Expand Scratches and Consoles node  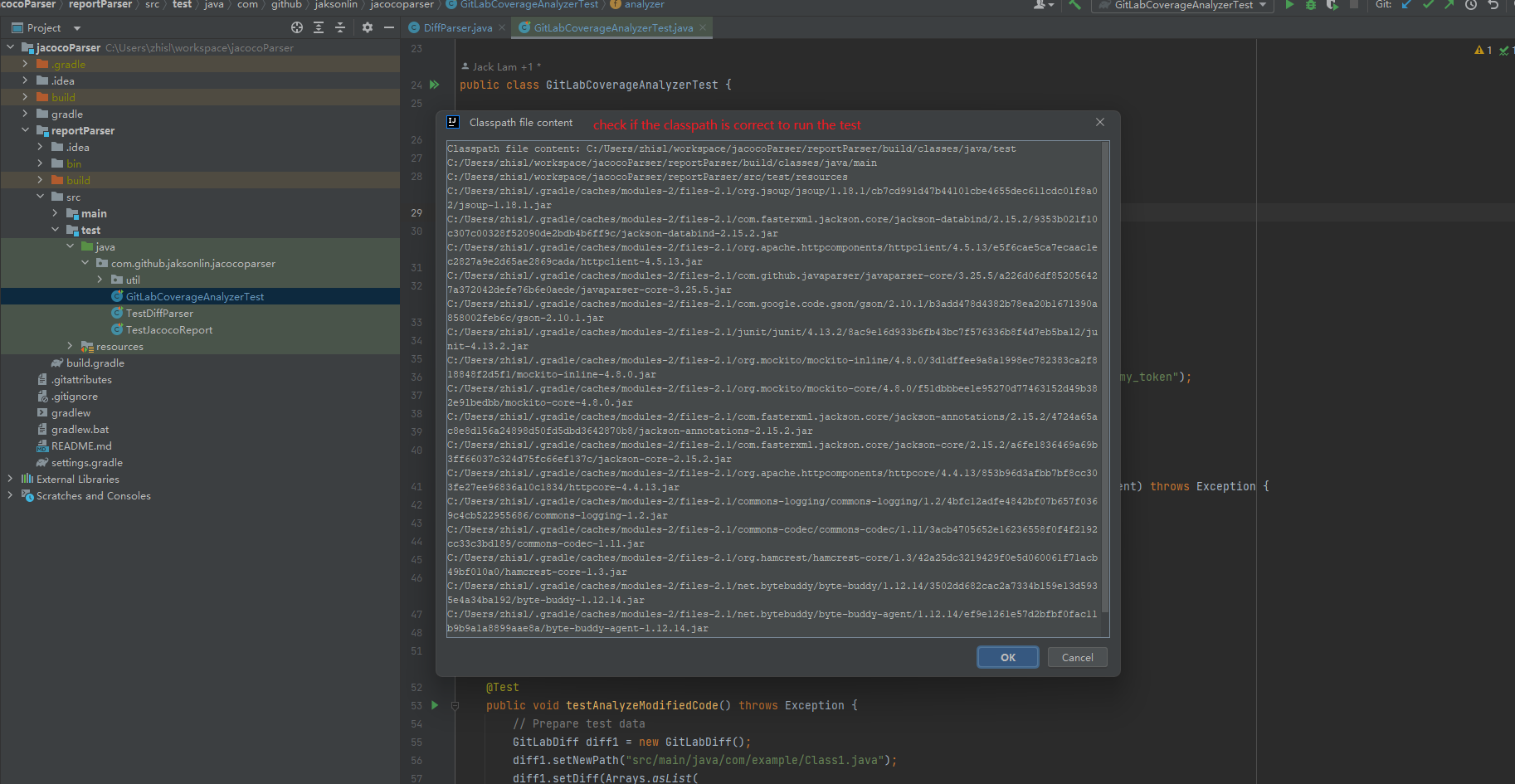pos(10,495)
